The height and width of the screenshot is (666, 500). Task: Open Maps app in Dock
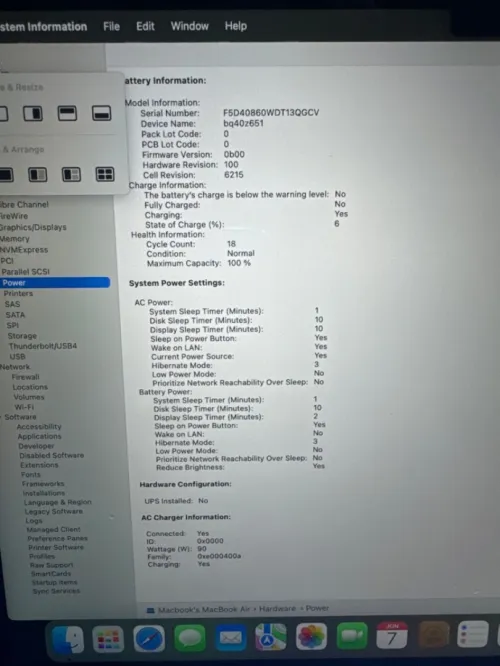(271, 637)
